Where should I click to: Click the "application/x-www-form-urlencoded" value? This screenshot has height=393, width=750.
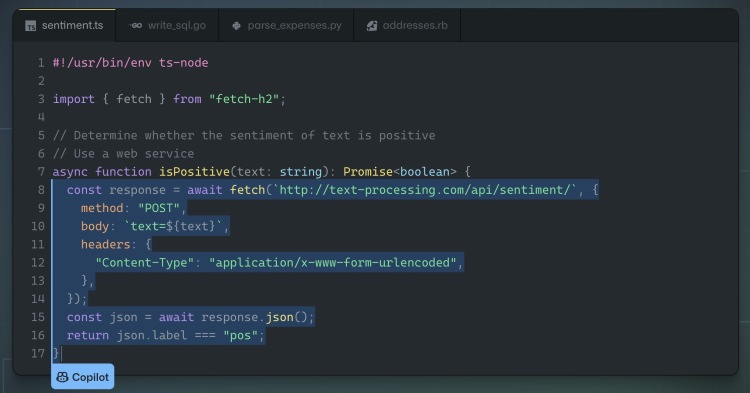tap(333, 262)
